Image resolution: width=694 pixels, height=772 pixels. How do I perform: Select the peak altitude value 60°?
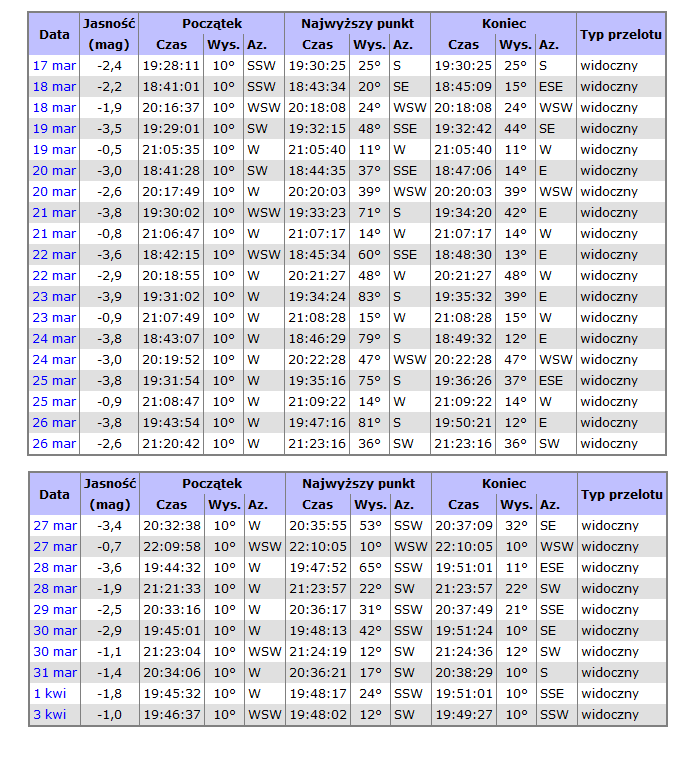click(x=370, y=255)
